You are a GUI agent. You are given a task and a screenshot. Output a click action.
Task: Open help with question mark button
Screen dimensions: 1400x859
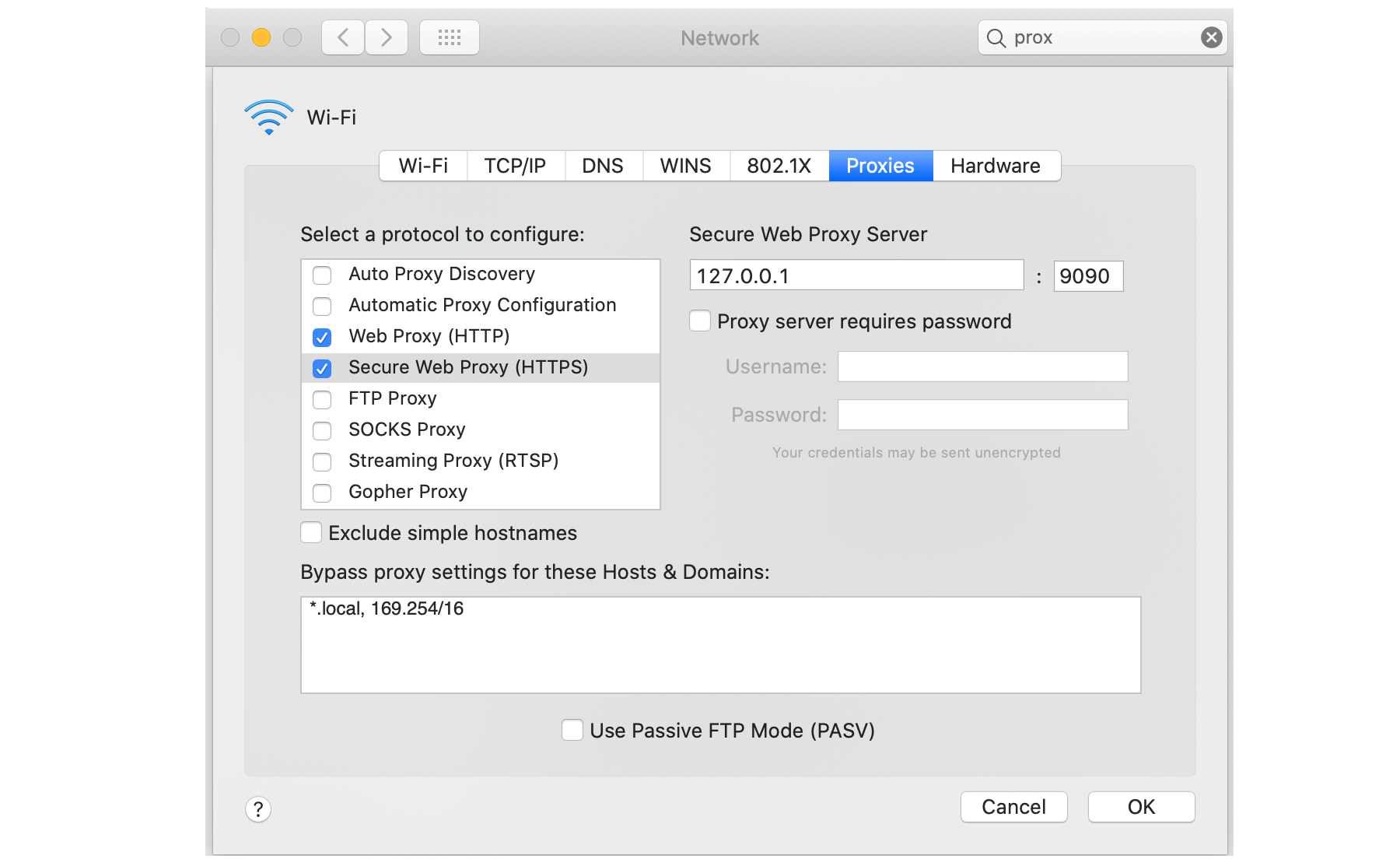click(258, 809)
